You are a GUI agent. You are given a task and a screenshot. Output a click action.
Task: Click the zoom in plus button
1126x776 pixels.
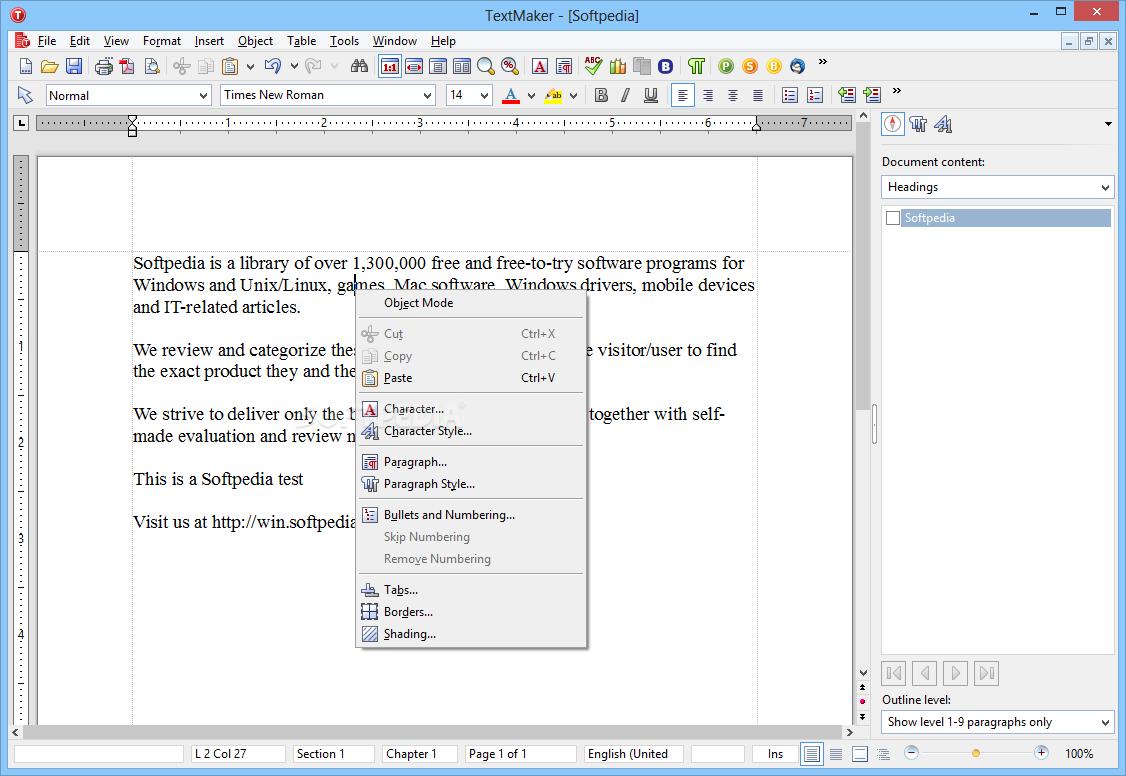1041,753
